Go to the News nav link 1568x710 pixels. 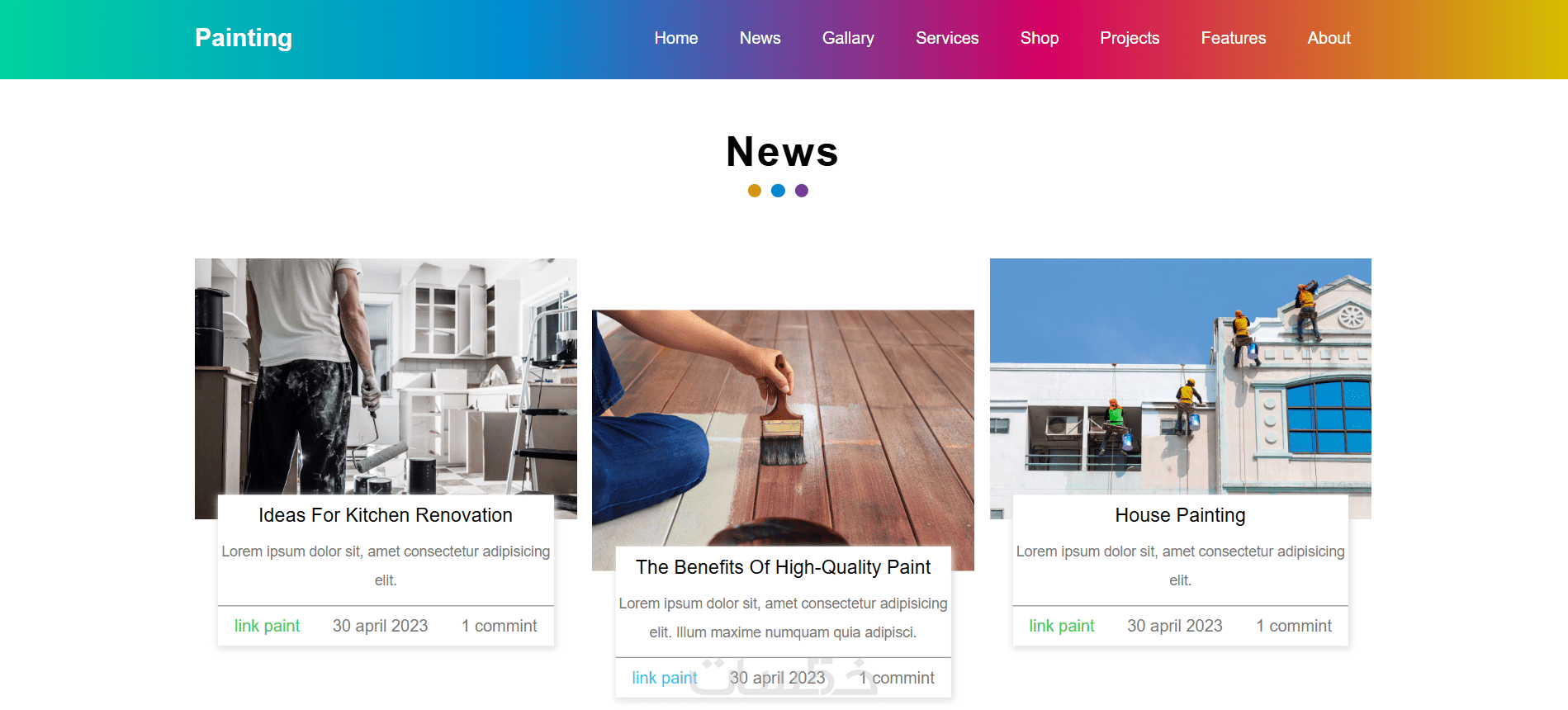click(760, 38)
